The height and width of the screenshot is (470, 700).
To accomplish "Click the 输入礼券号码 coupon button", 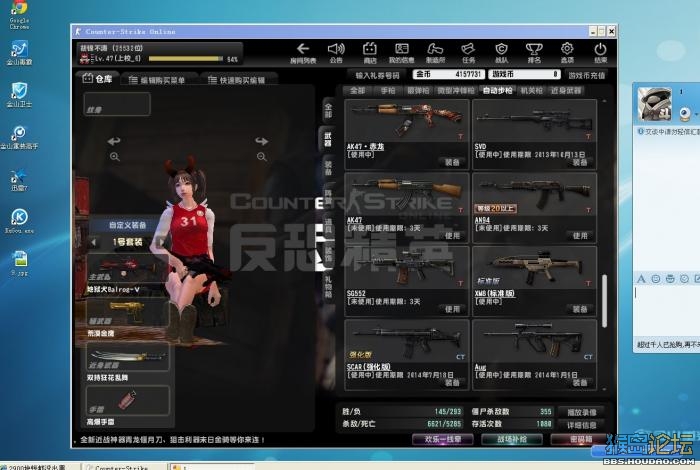I will point(377,75).
